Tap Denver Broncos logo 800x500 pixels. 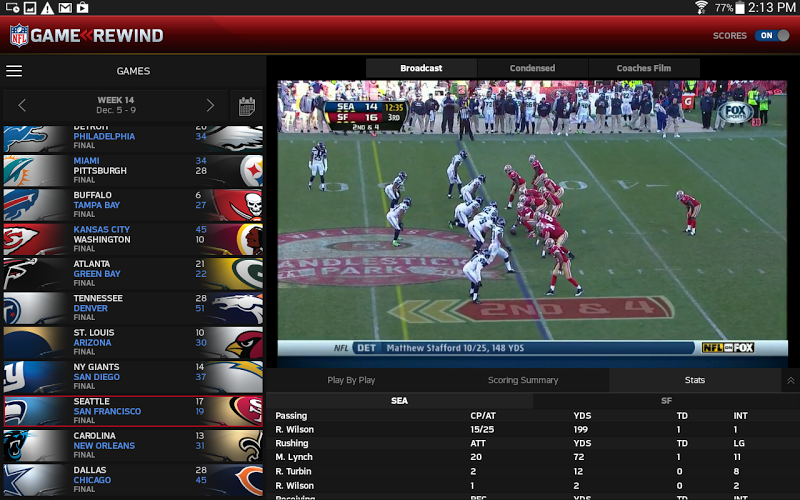[x=239, y=308]
